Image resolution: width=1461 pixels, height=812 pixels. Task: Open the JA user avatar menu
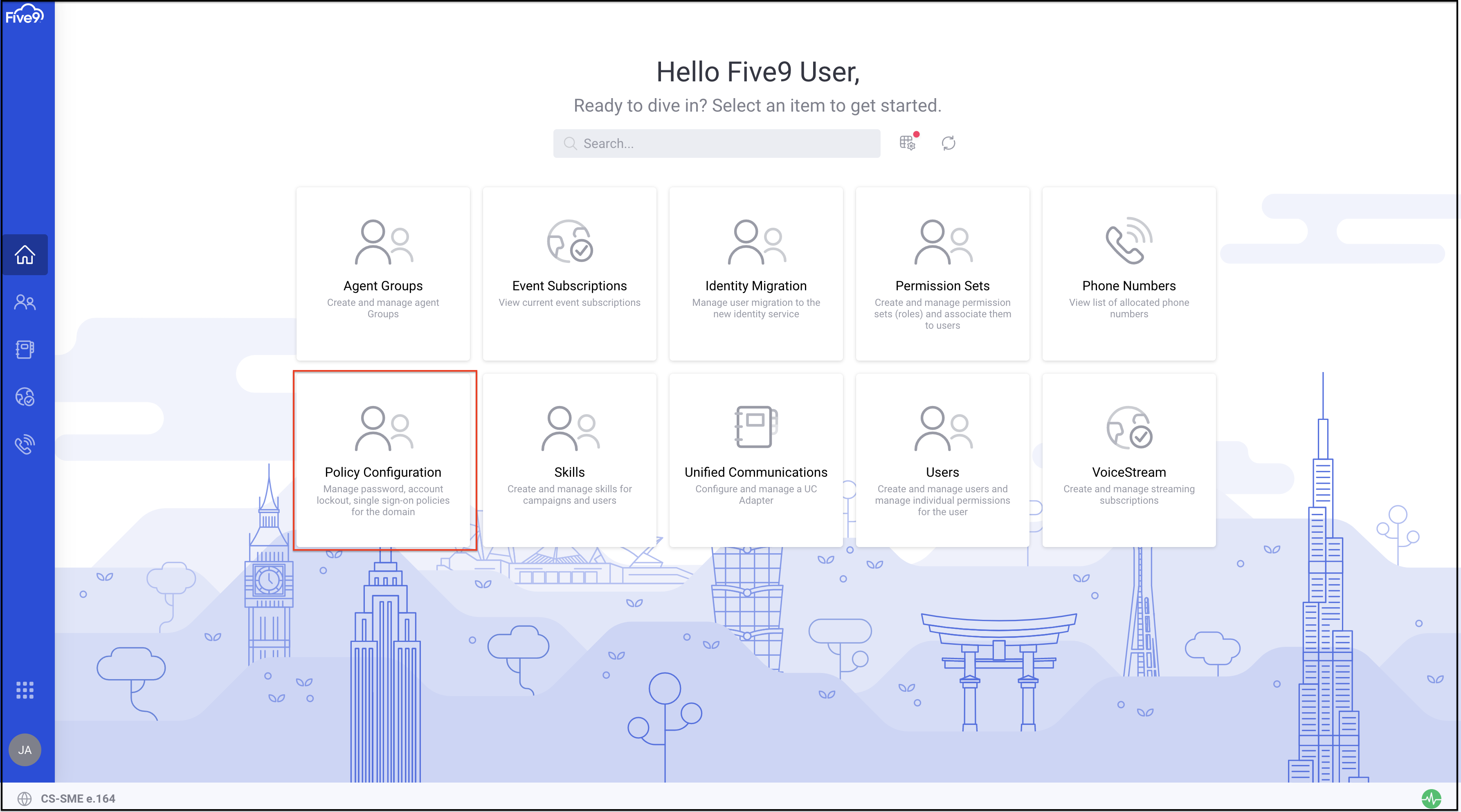pos(25,749)
